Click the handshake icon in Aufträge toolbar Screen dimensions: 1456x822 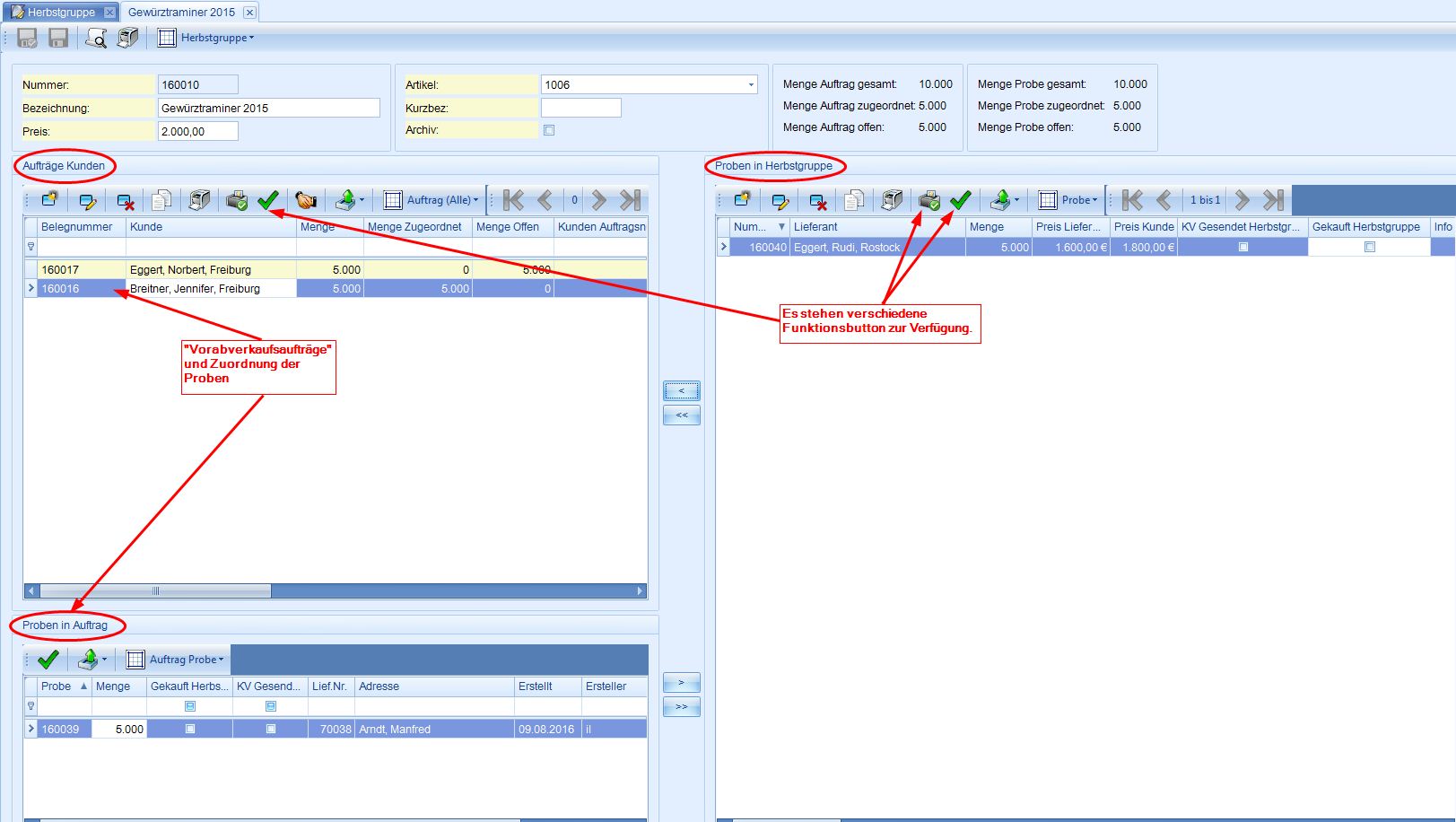tap(306, 200)
